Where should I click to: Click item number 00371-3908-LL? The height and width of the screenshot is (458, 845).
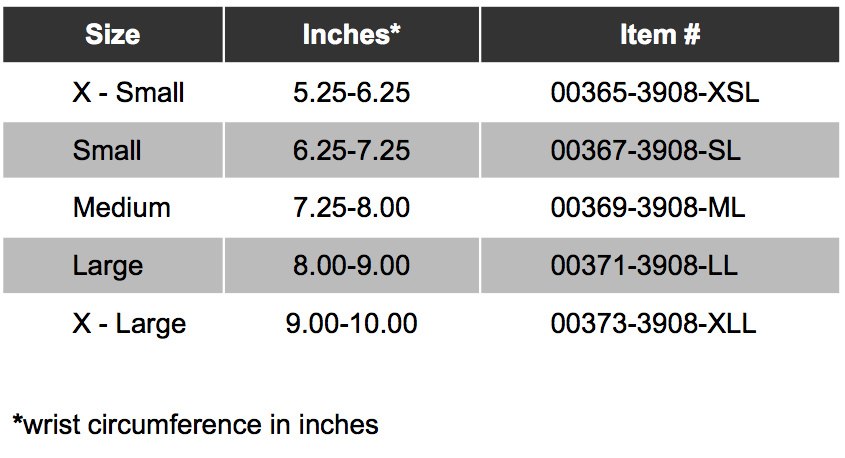647,266
